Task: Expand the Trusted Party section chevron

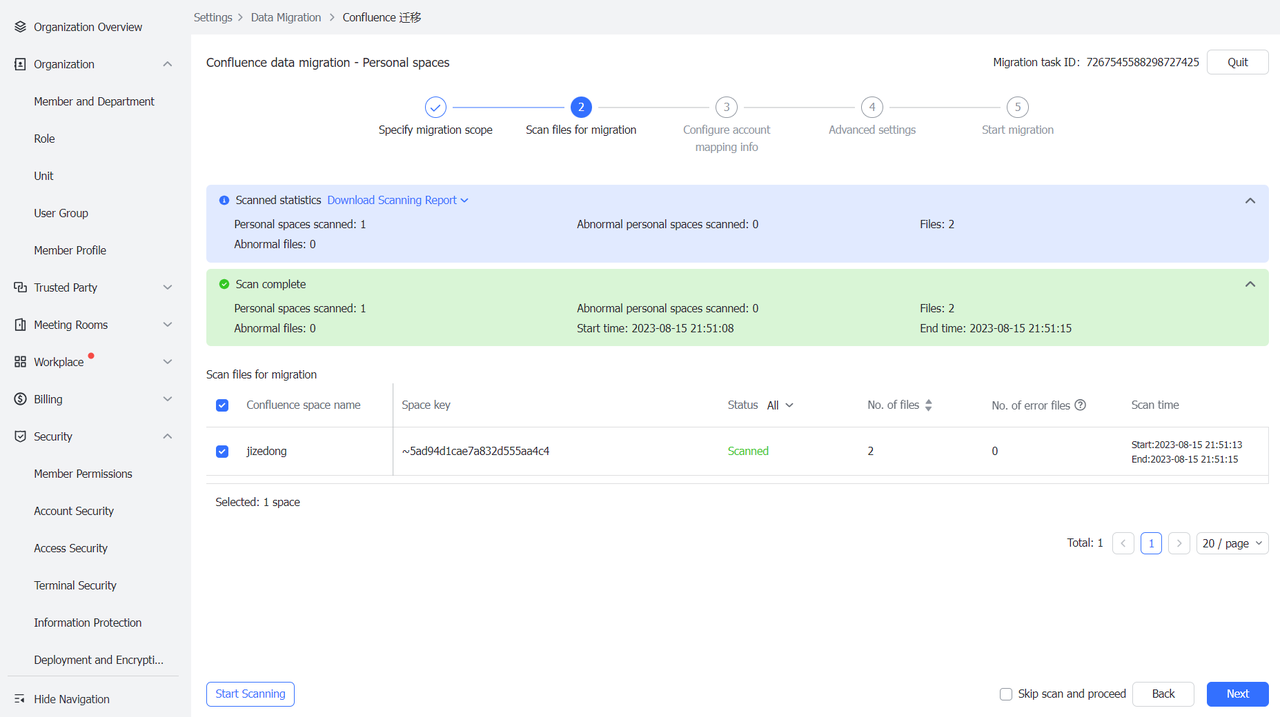Action: pyautogui.click(x=167, y=287)
